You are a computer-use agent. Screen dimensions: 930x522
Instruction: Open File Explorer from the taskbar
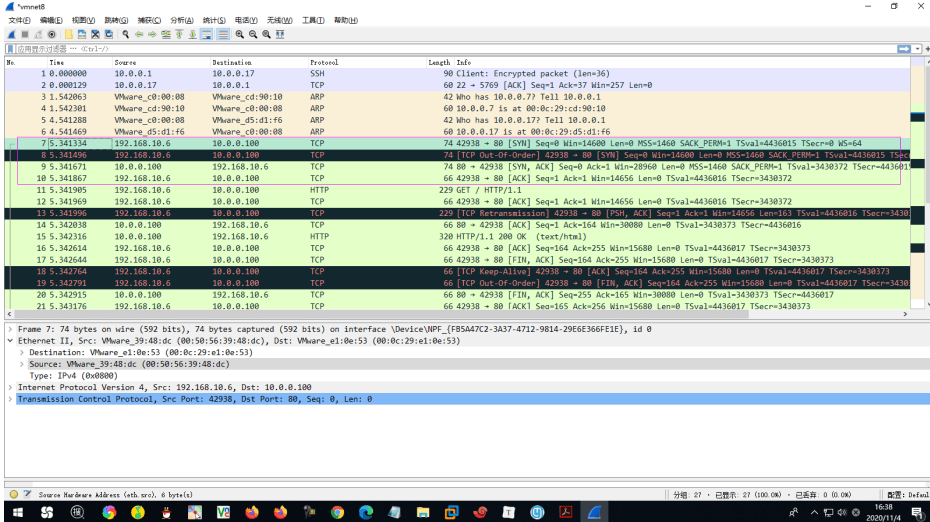[423, 512]
